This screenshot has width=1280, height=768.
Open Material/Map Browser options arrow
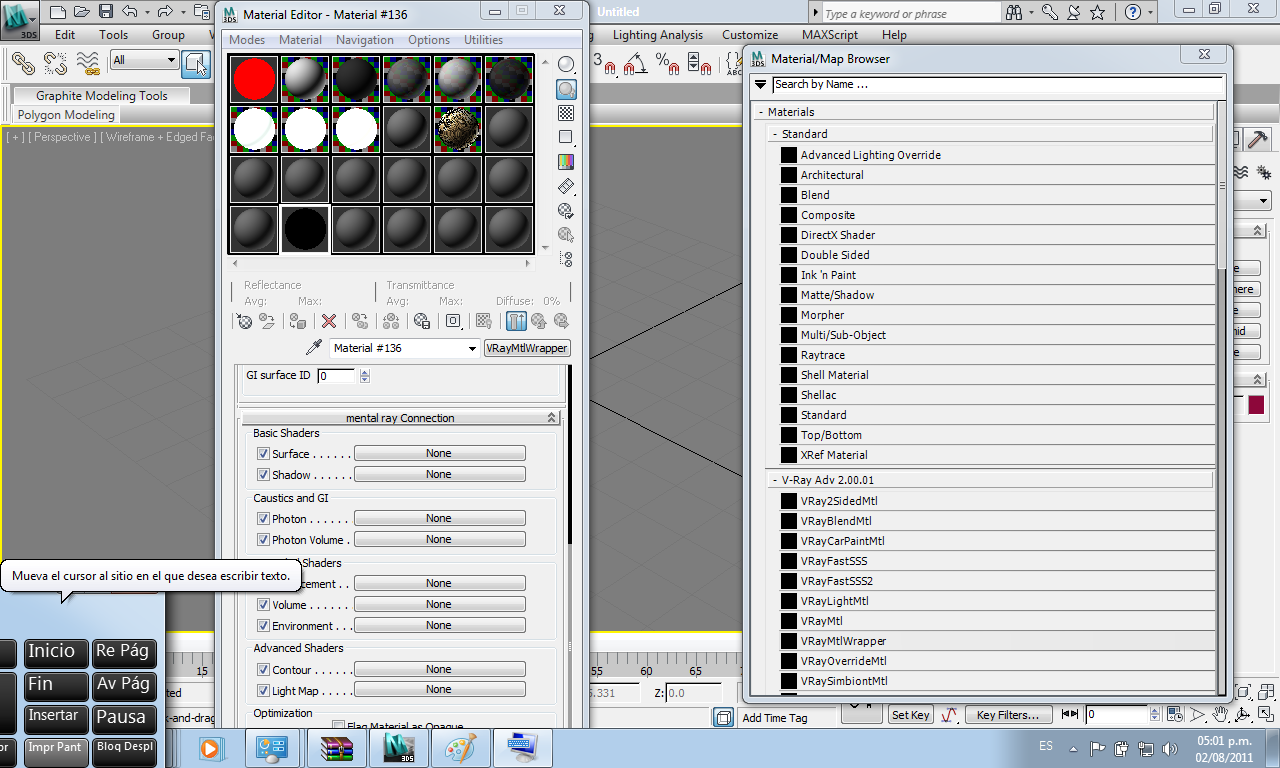761,85
